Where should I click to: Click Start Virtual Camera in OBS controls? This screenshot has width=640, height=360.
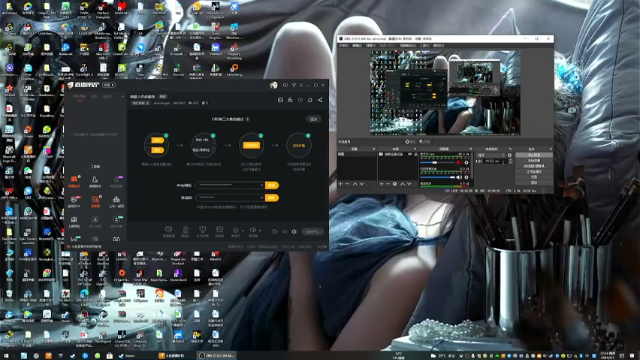click(534, 166)
